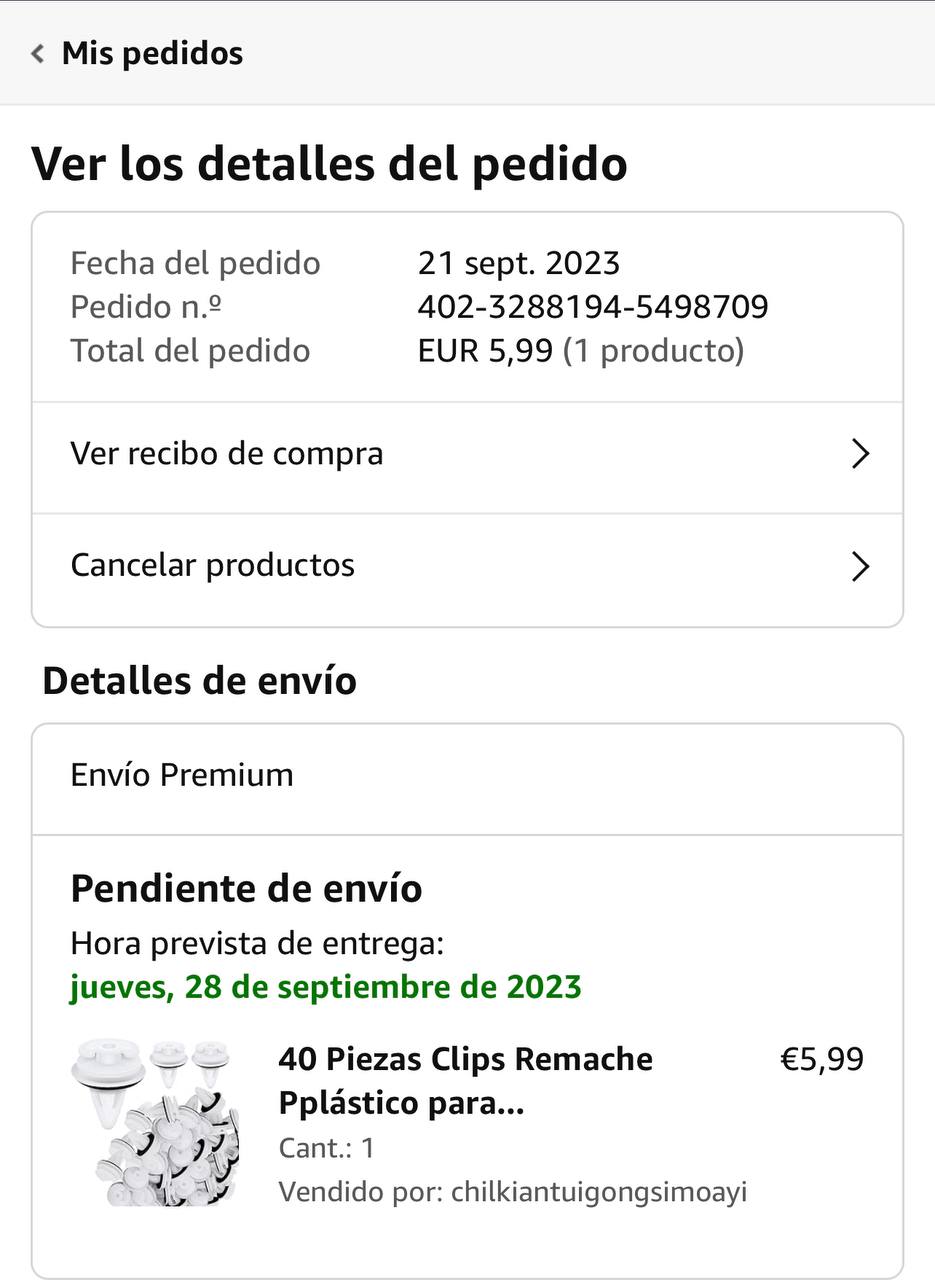Click the Cant.: 1 quantity text

pyautogui.click(x=326, y=1148)
